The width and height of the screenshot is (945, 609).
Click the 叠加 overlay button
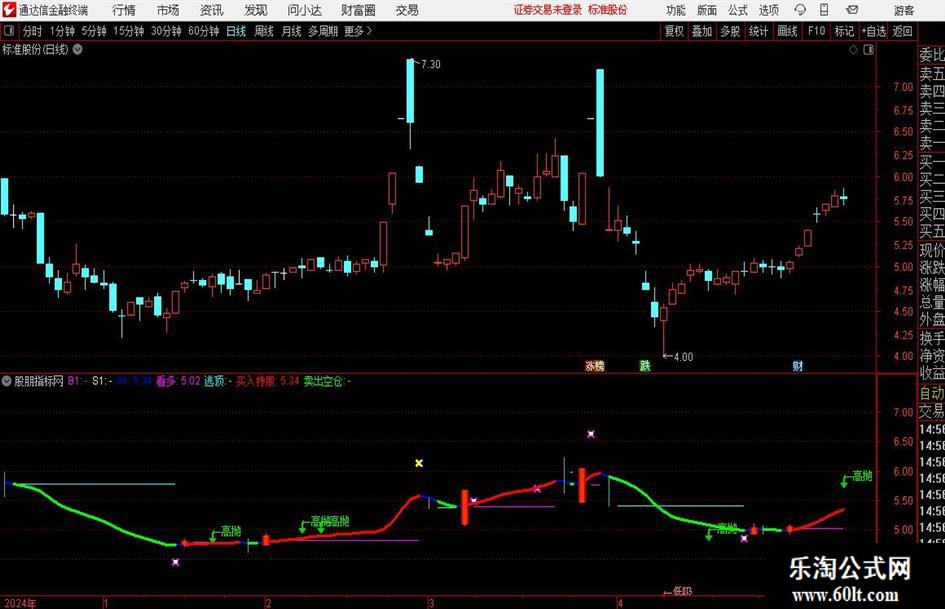702,31
